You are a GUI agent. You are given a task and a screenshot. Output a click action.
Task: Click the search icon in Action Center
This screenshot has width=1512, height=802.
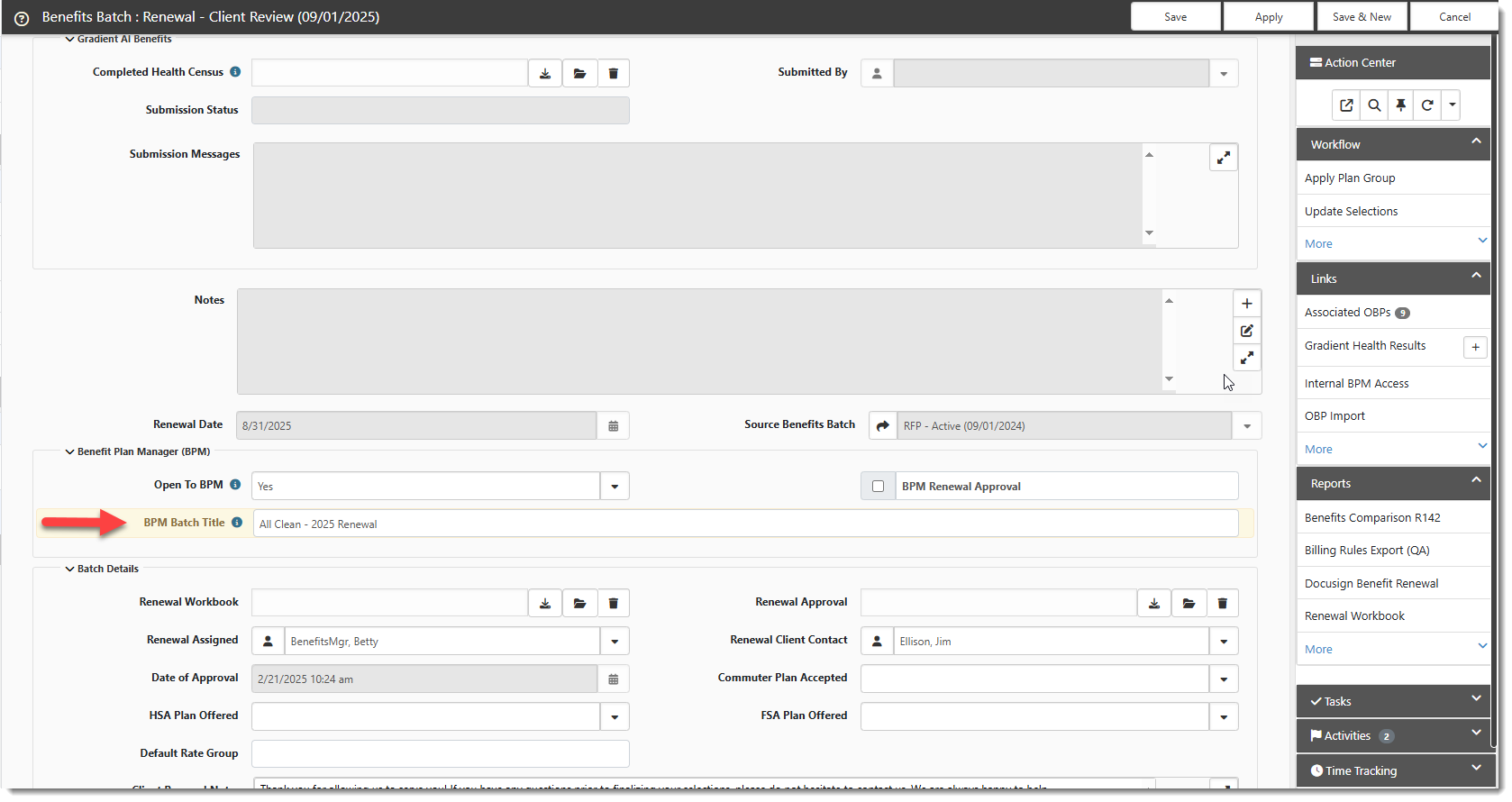coord(1373,105)
